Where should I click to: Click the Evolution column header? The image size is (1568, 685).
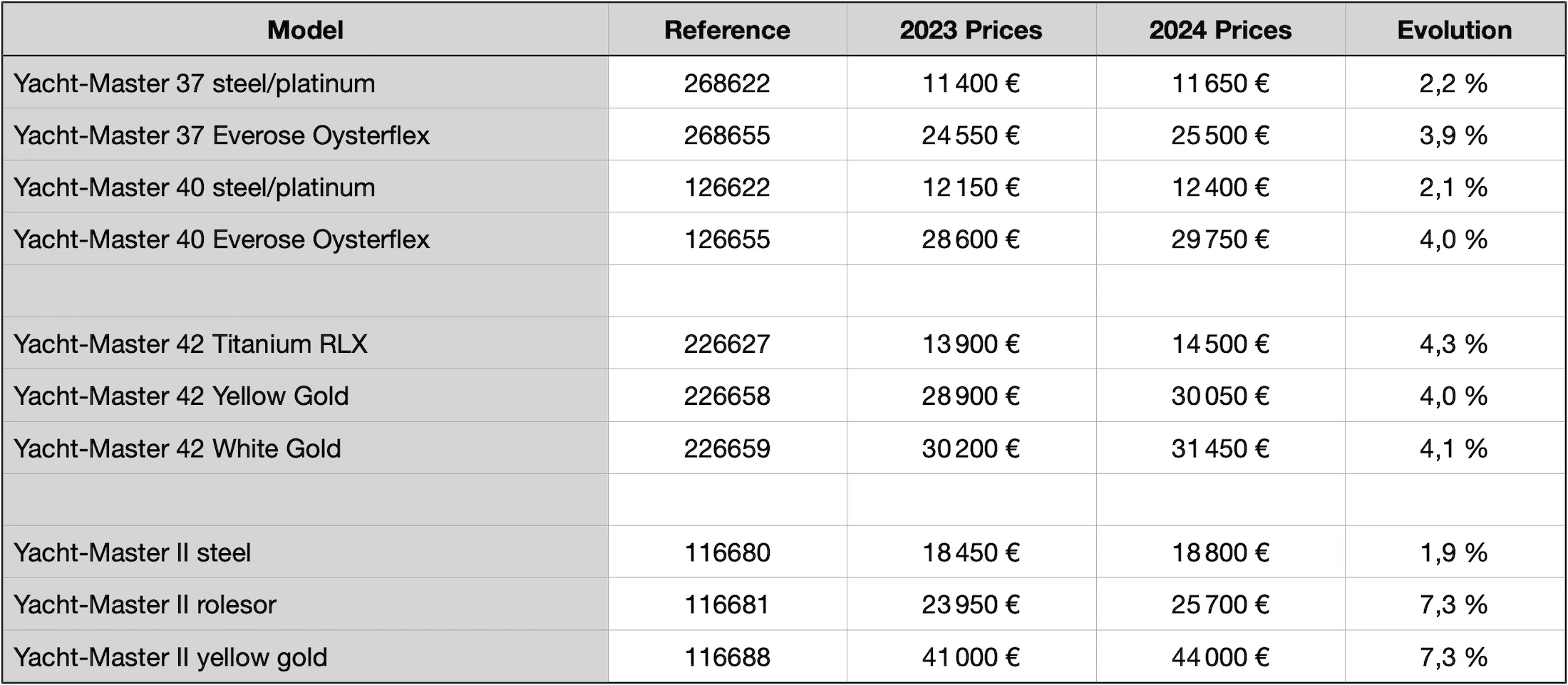point(1454,30)
